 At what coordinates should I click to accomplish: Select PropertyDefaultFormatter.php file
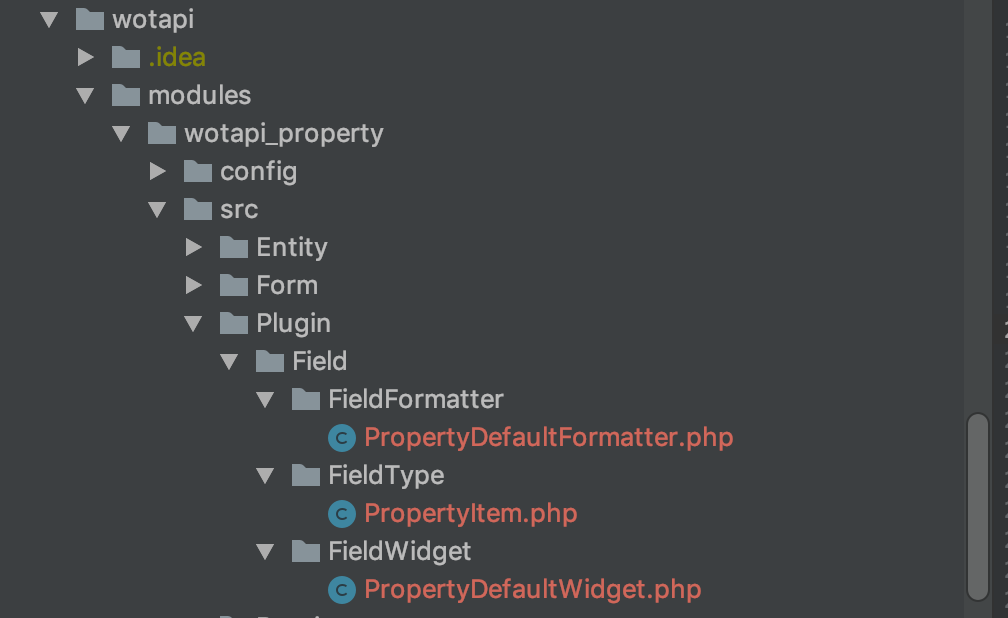pos(548,438)
